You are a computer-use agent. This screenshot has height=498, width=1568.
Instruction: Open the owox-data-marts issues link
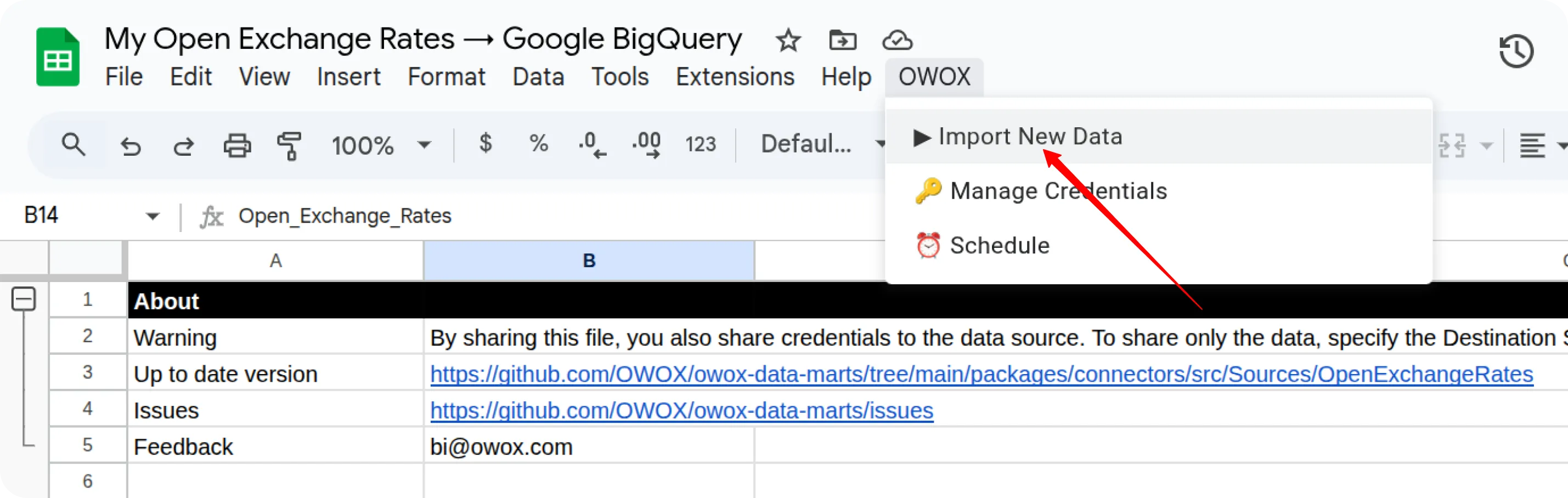681,410
